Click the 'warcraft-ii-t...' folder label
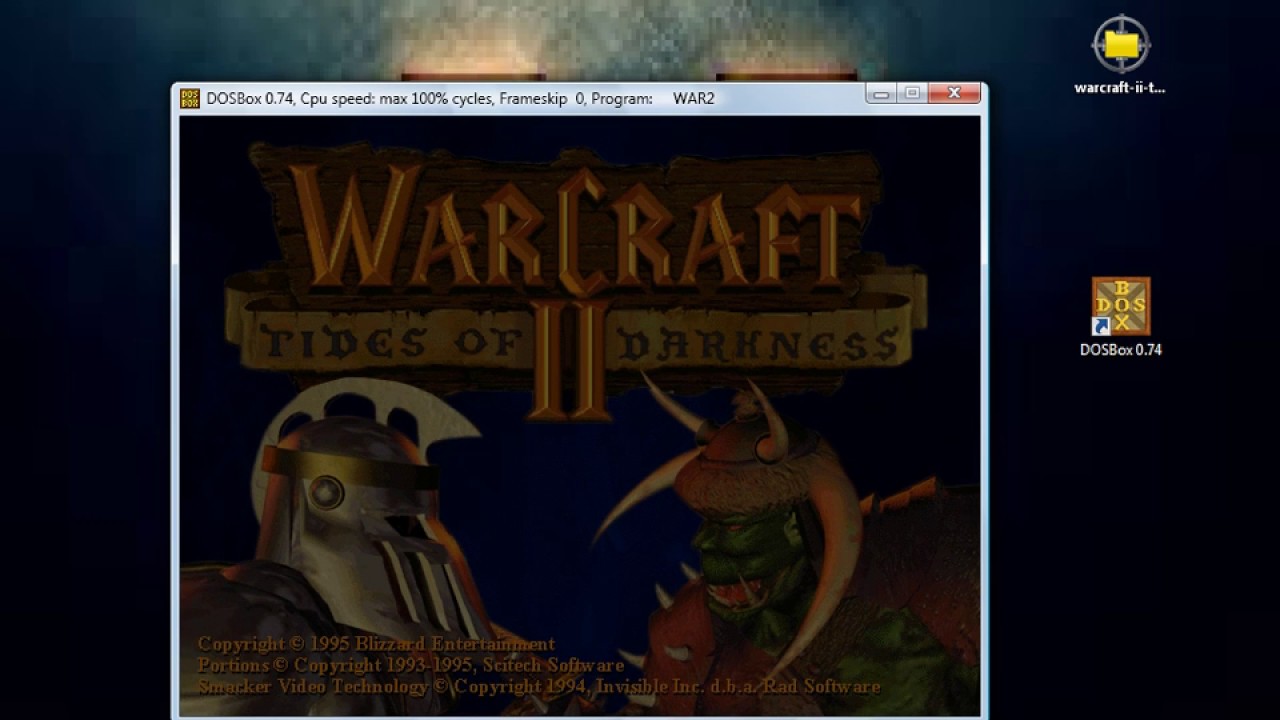The width and height of the screenshot is (1280, 720). tap(1120, 87)
